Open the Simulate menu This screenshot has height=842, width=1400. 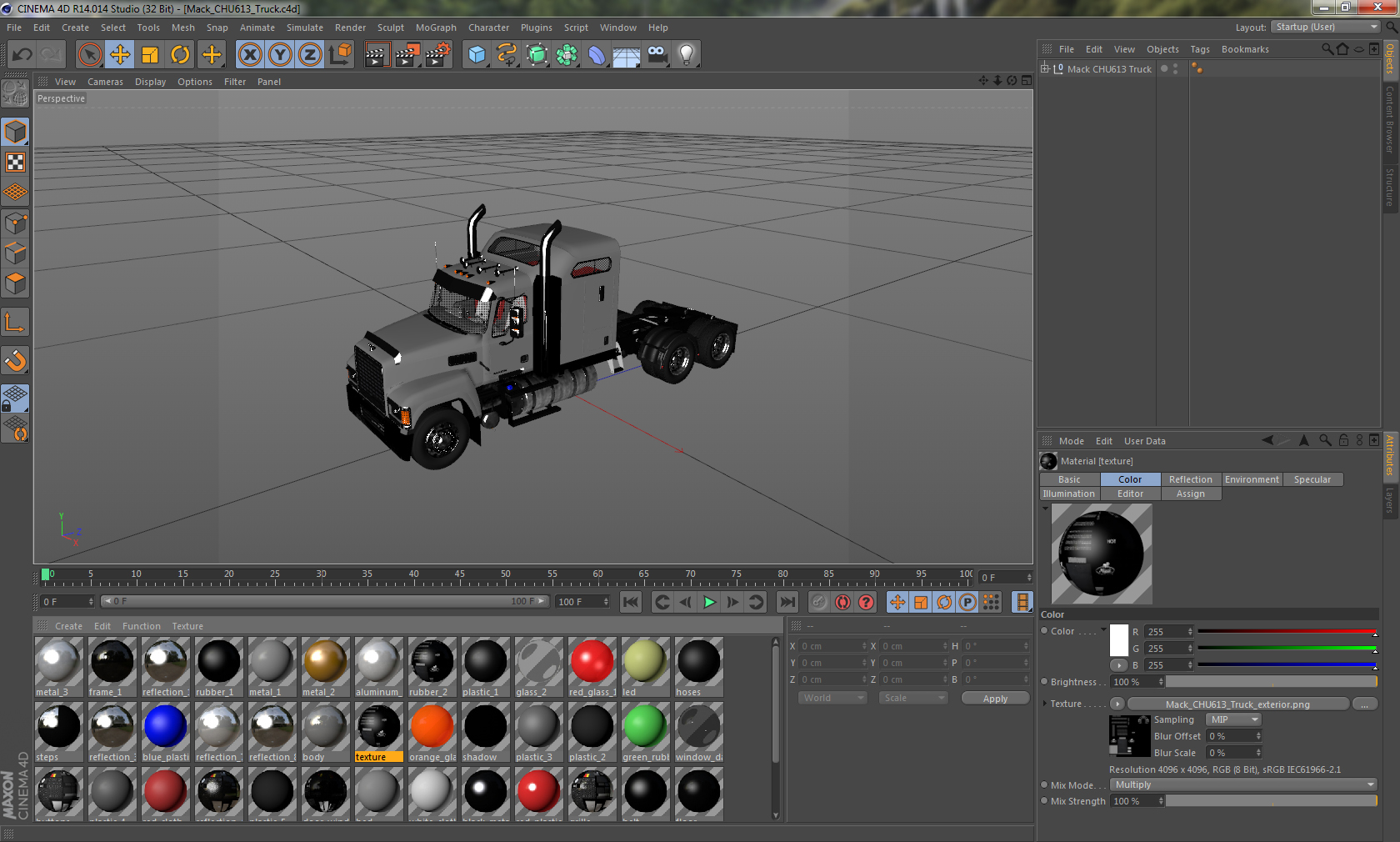[x=305, y=28]
